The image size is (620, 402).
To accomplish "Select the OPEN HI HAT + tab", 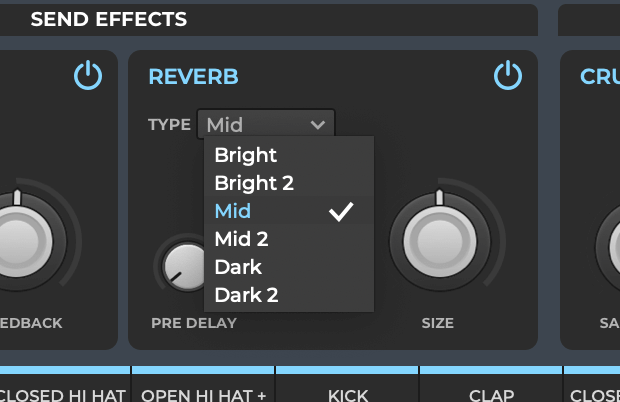I will tap(203, 394).
